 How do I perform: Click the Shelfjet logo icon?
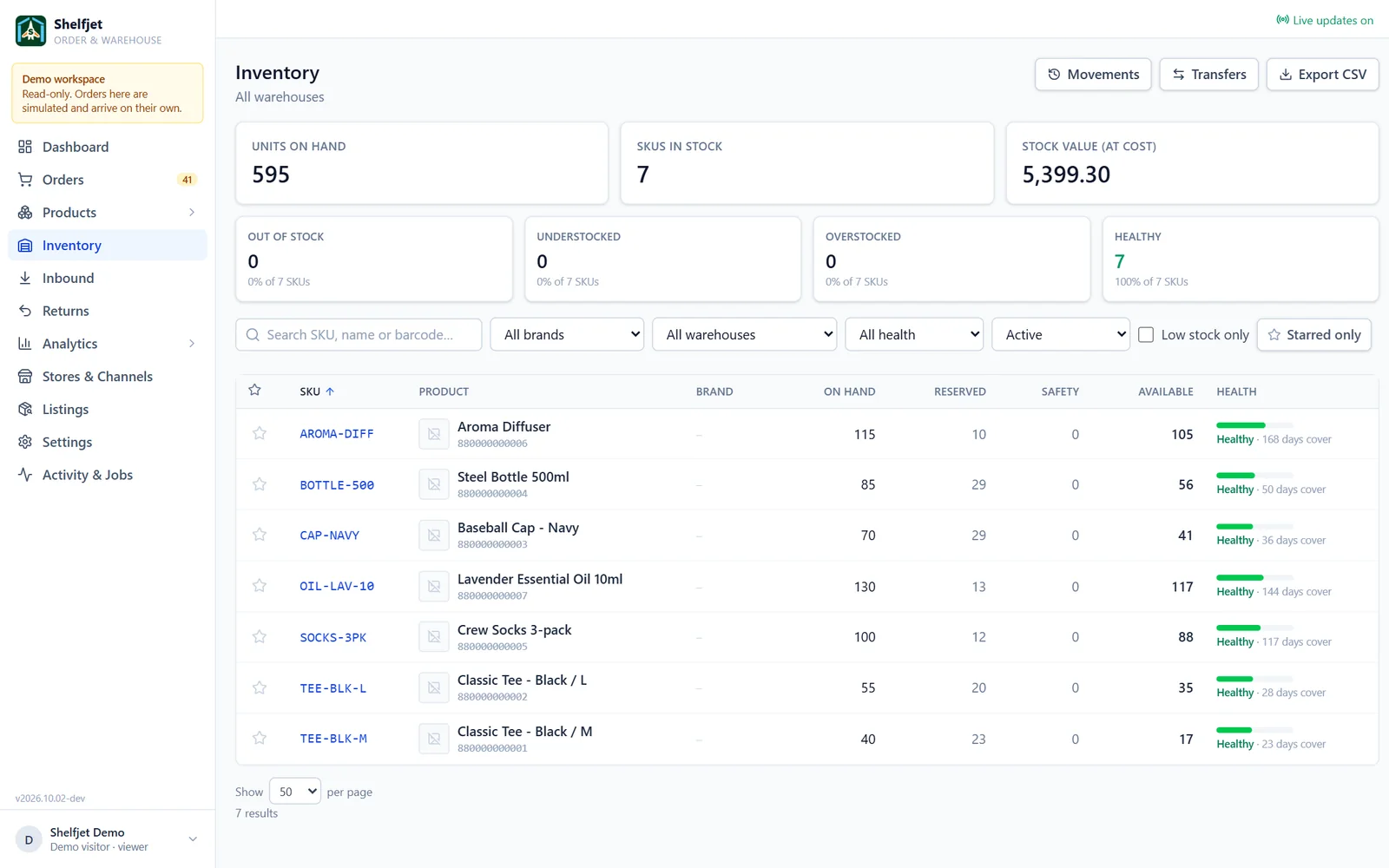(30, 30)
